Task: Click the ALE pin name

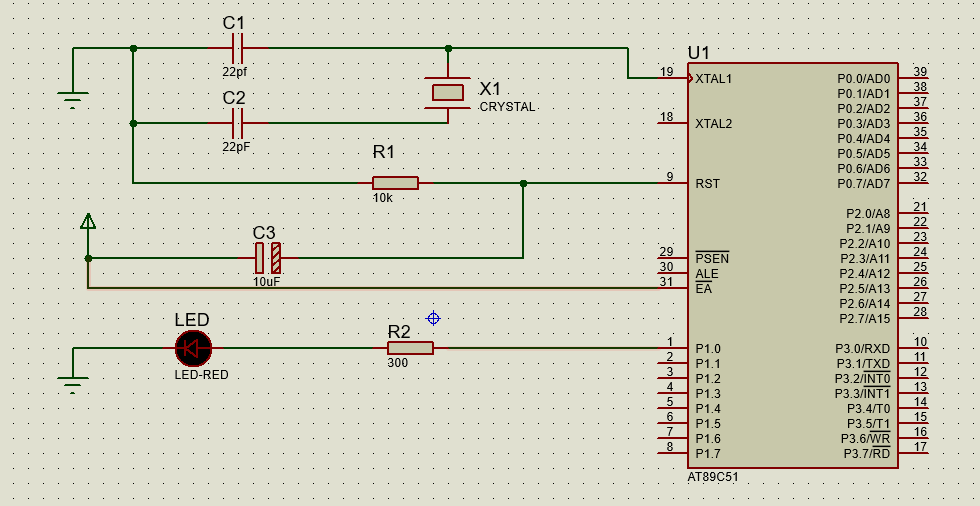Action: tap(707, 274)
